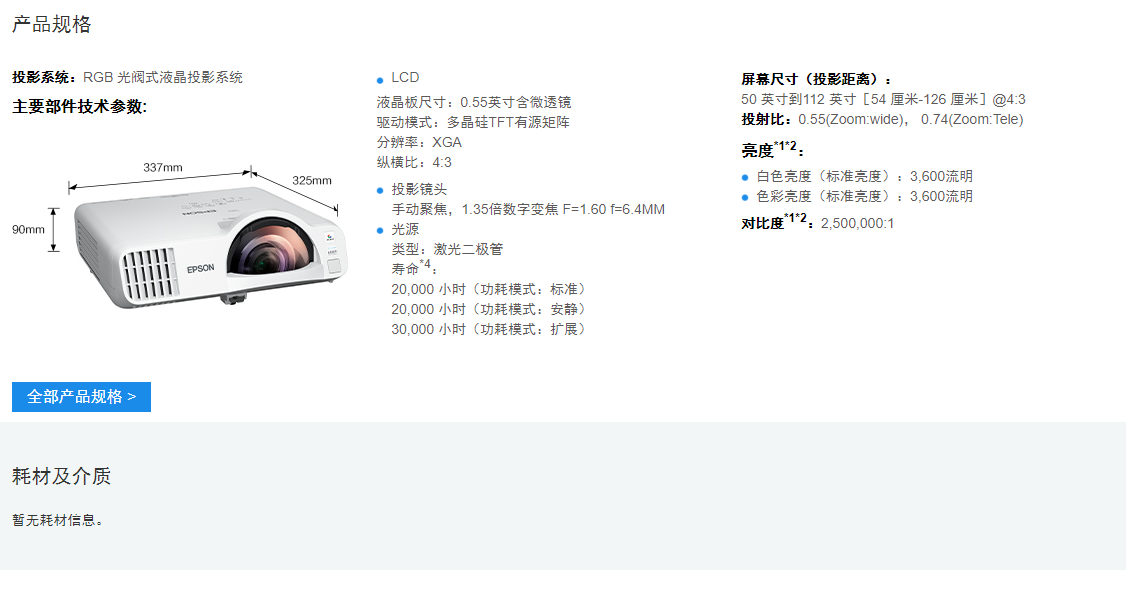This screenshot has width=1126, height=594.
Task: Click the 暂无耗材信息 text
Action: (57, 520)
